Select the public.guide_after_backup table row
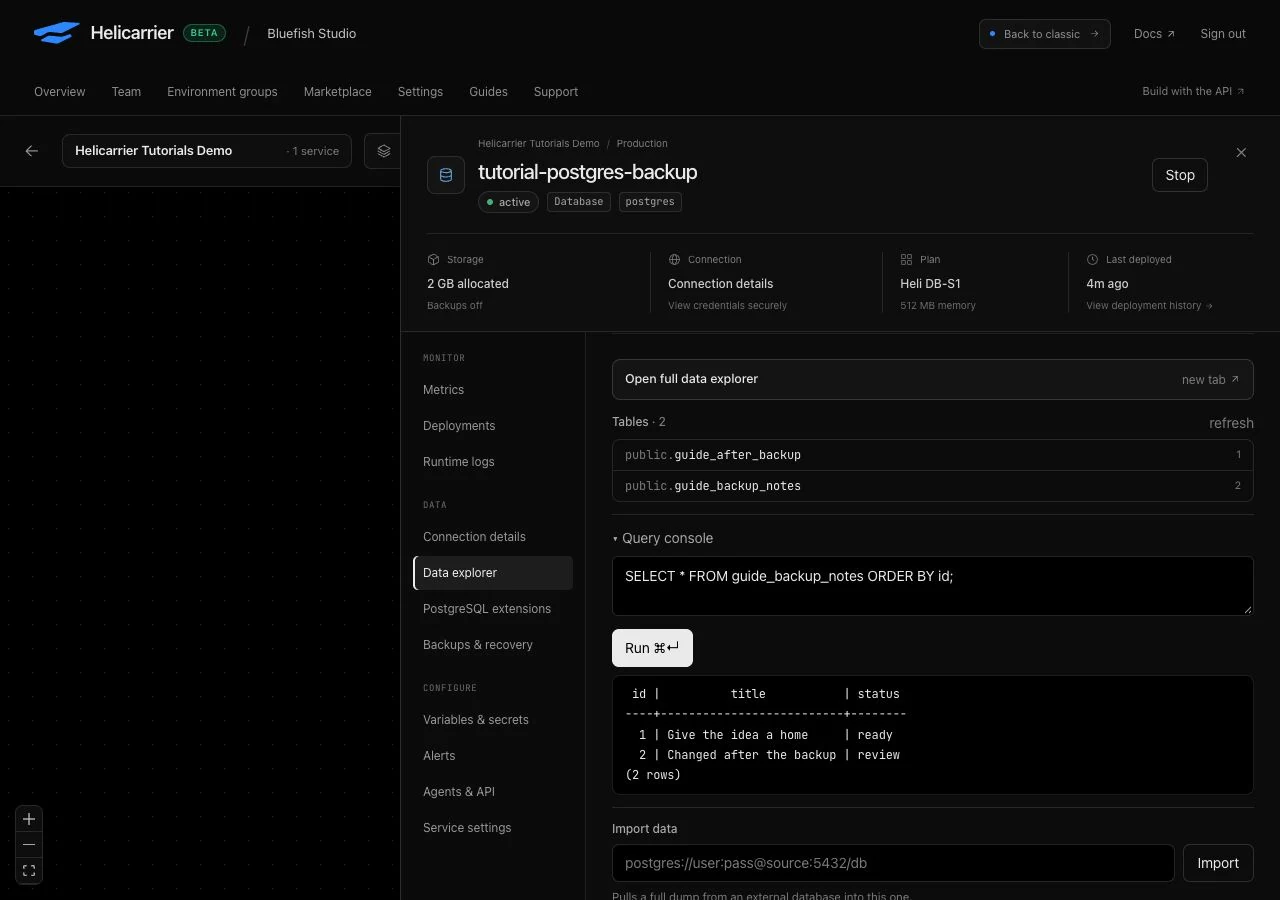Image resolution: width=1280 pixels, height=900 pixels. [x=932, y=455]
